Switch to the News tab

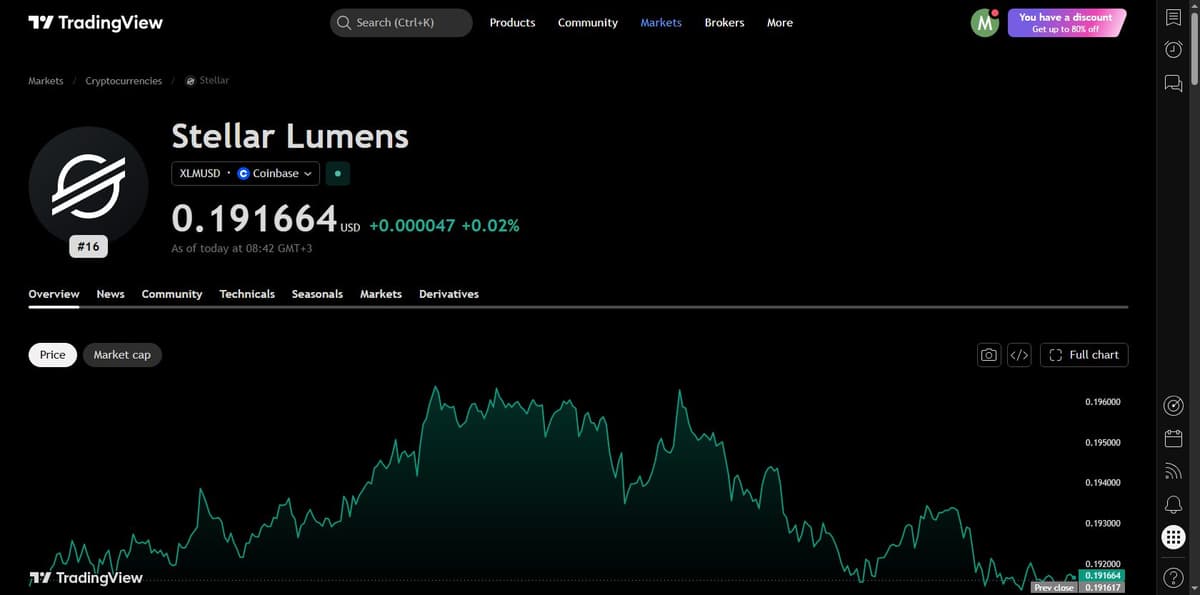tap(110, 294)
